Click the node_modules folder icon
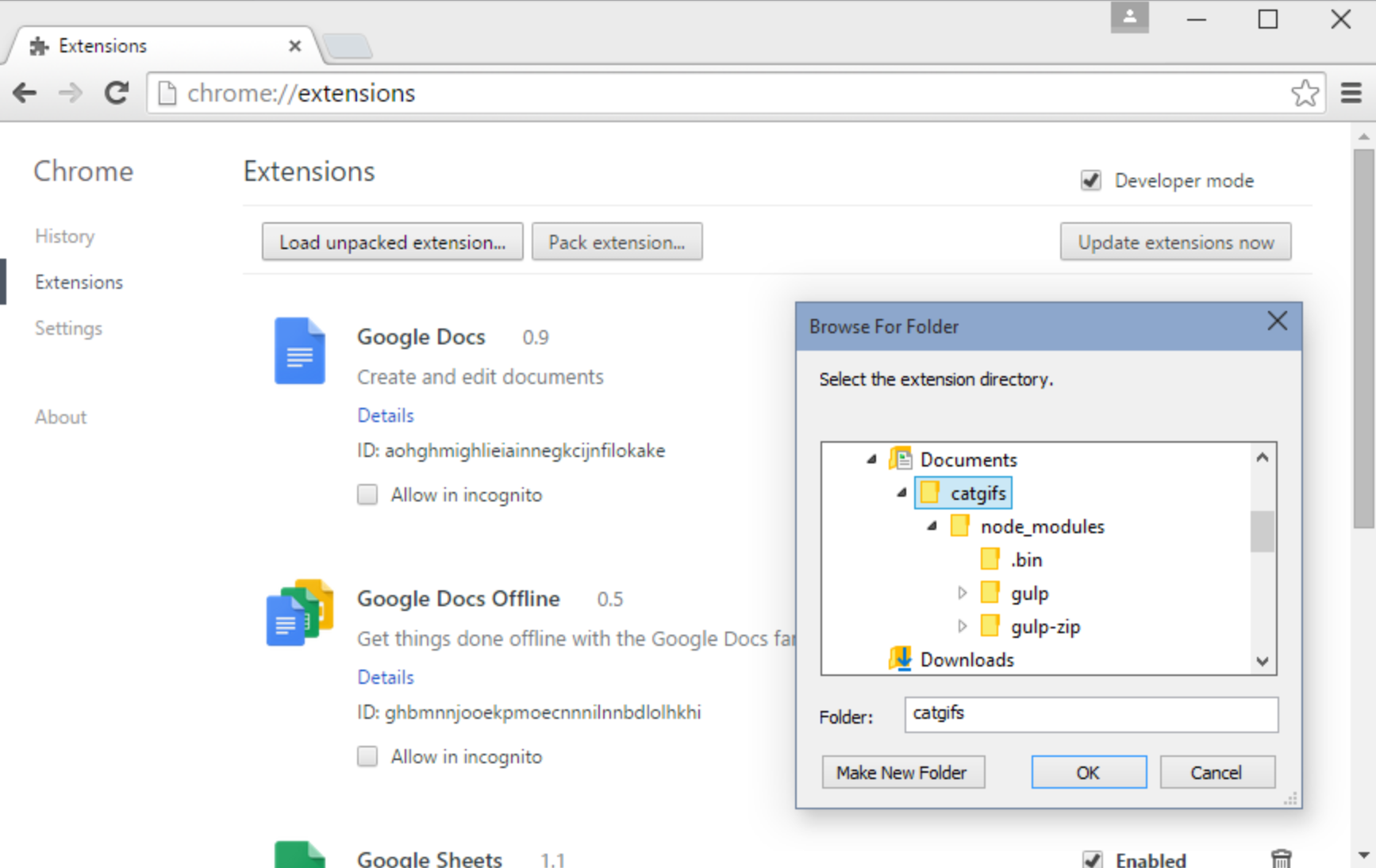 tap(960, 526)
